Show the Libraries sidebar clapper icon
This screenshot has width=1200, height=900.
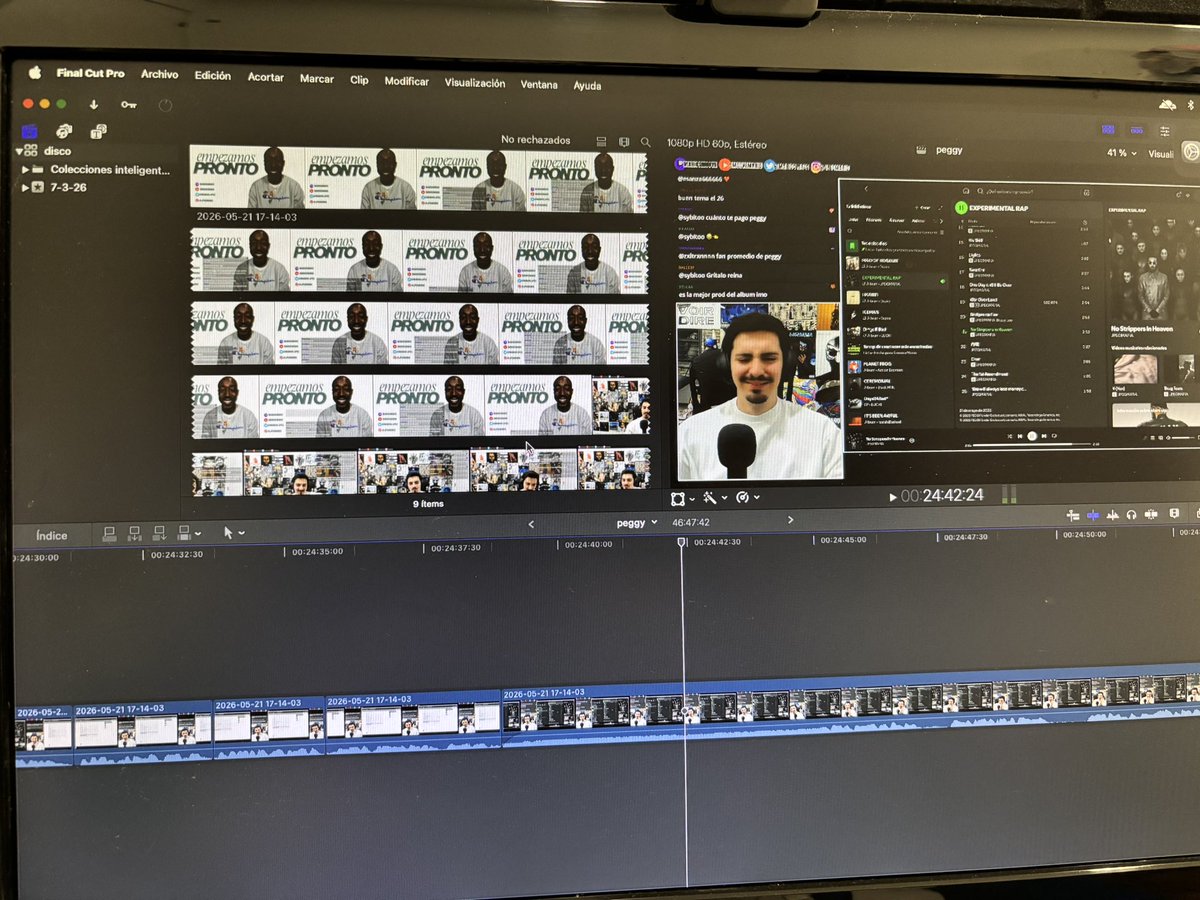pos(30,131)
